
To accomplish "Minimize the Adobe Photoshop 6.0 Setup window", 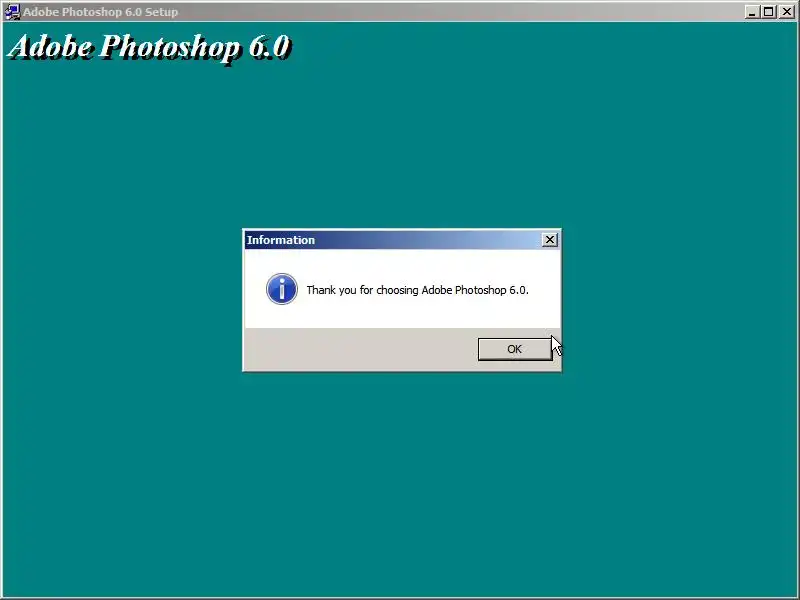I will click(751, 12).
